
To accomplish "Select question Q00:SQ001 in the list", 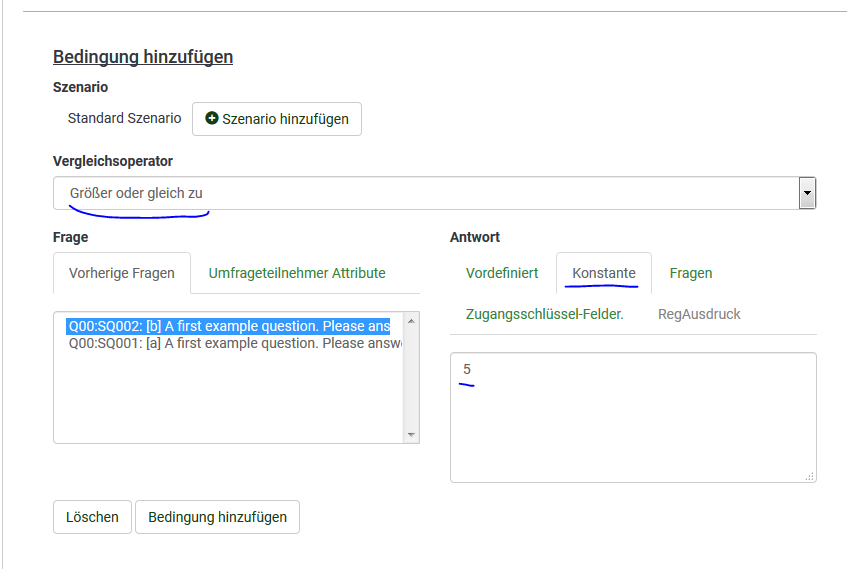I will (x=228, y=343).
